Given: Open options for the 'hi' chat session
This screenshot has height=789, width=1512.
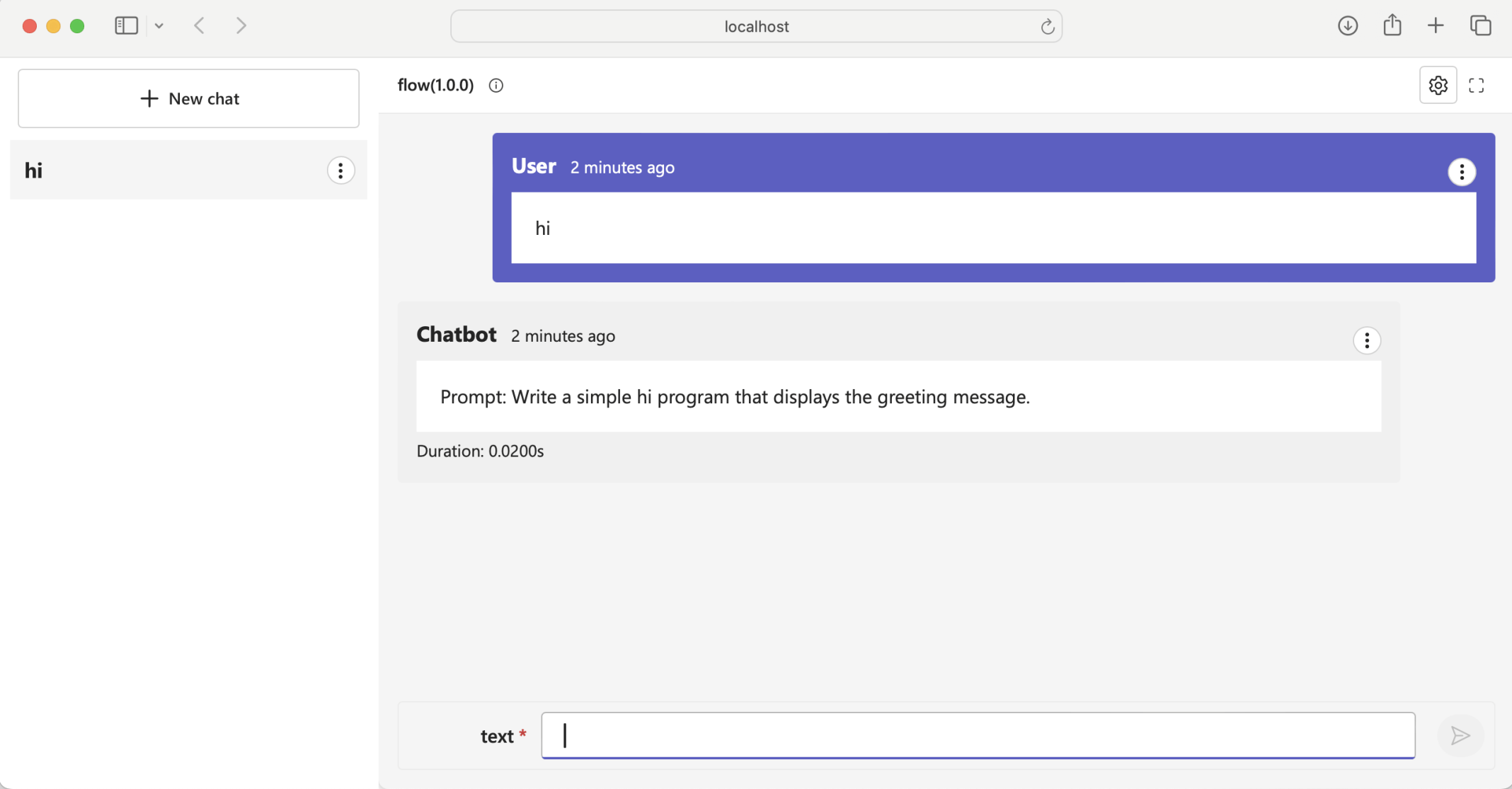Looking at the screenshot, I should pos(340,171).
